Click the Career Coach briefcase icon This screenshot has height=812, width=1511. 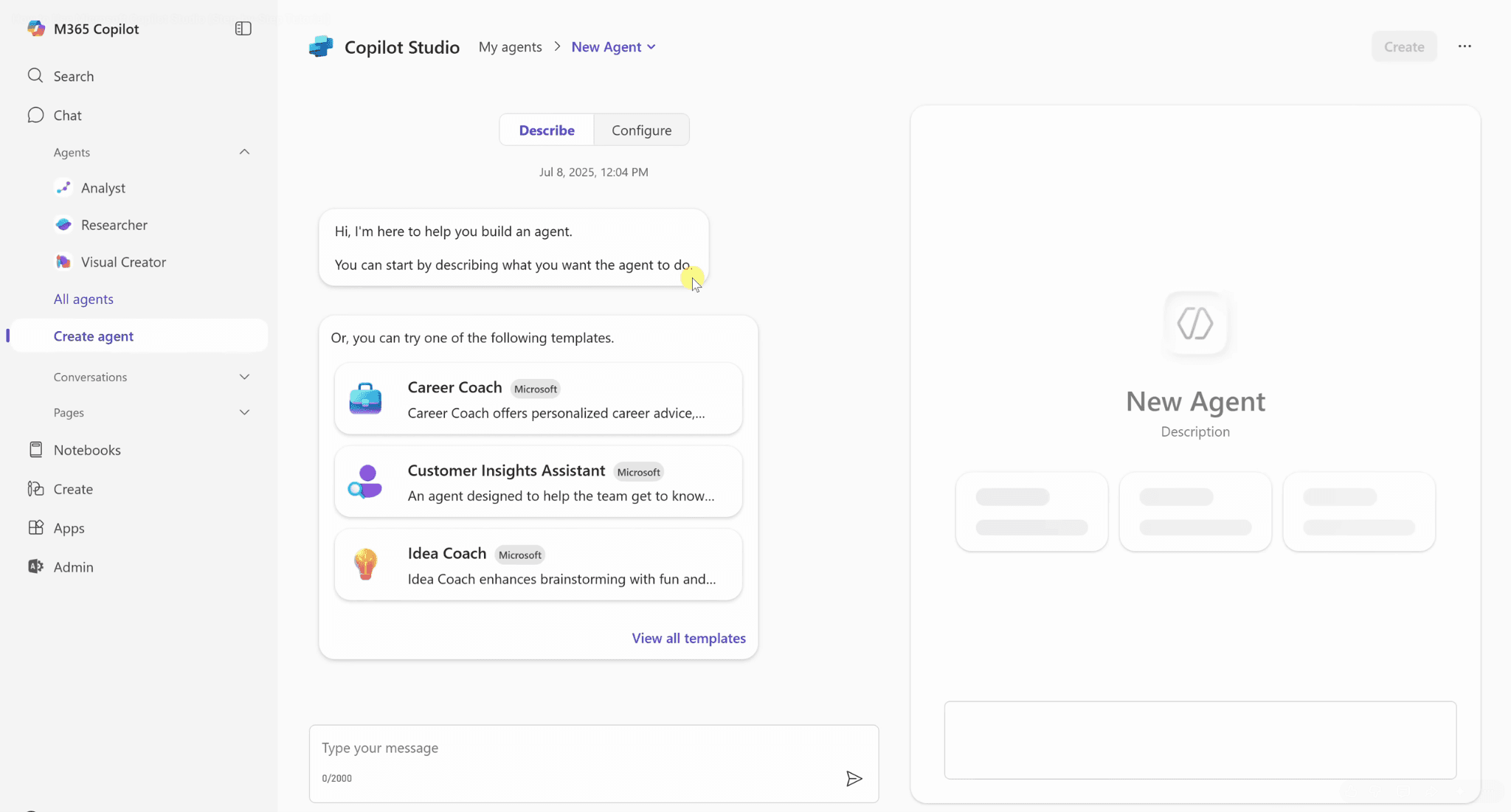tap(365, 398)
